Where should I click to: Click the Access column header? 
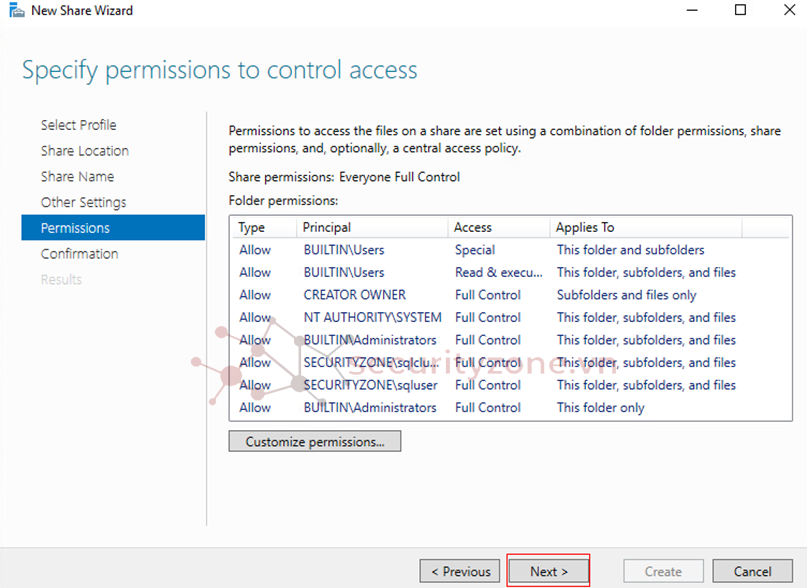point(473,228)
